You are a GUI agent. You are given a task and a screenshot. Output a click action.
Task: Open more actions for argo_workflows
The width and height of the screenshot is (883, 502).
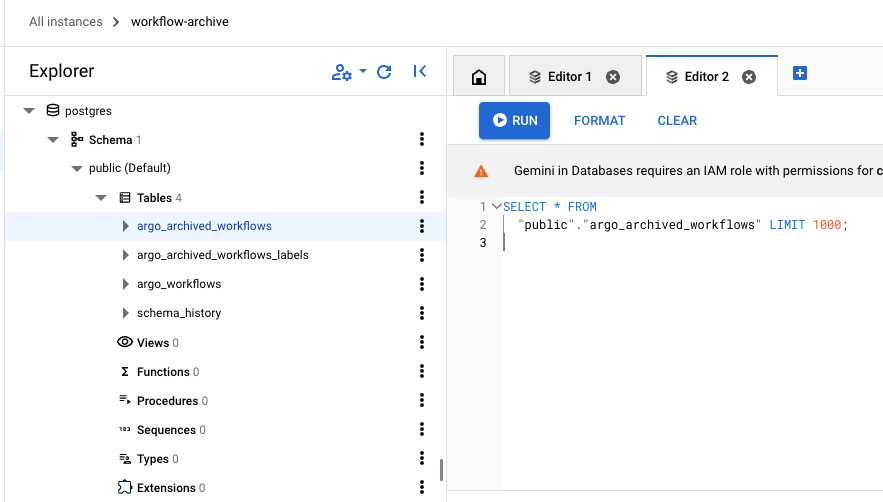422,284
